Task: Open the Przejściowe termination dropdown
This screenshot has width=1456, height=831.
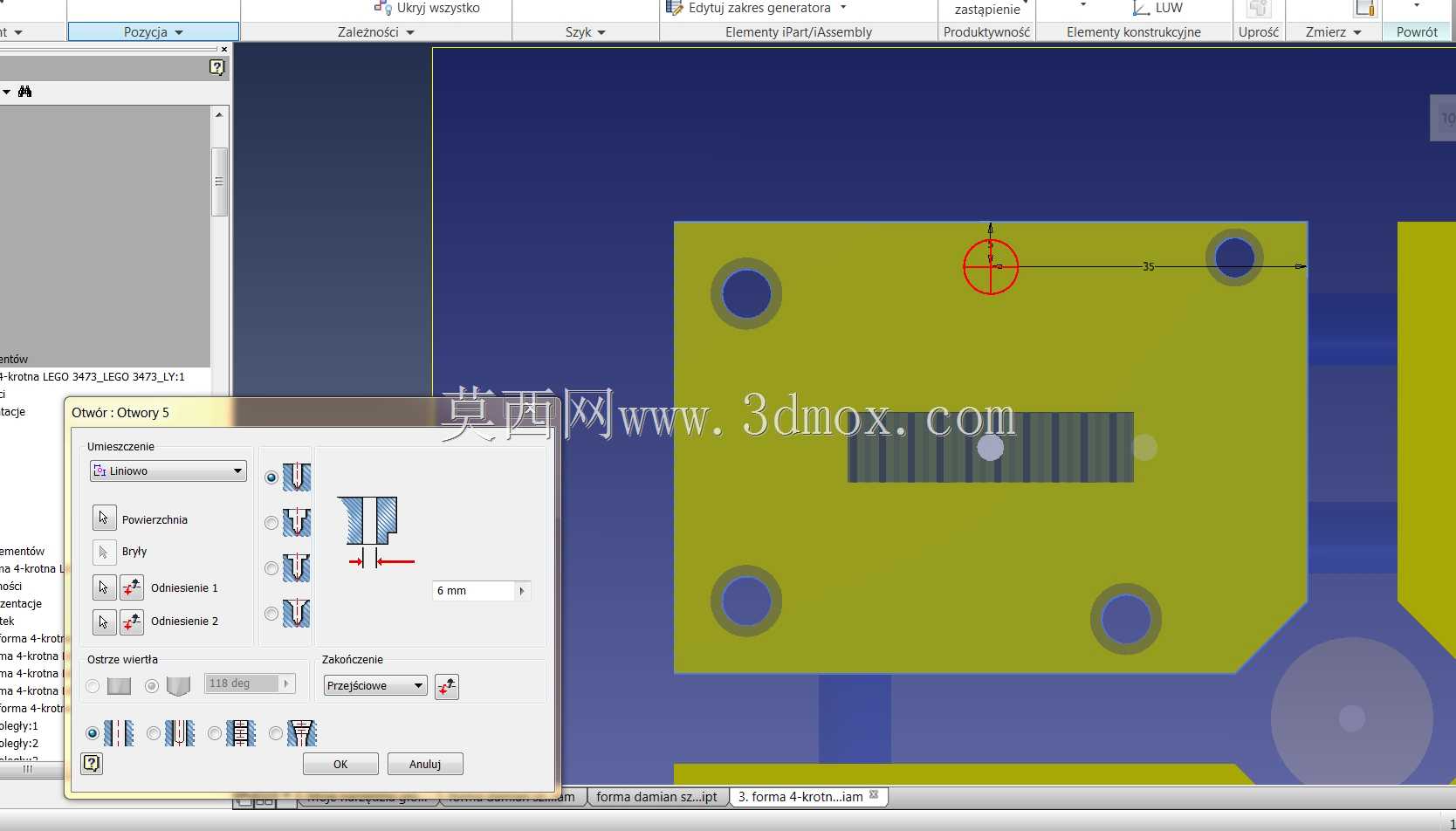Action: [x=375, y=685]
